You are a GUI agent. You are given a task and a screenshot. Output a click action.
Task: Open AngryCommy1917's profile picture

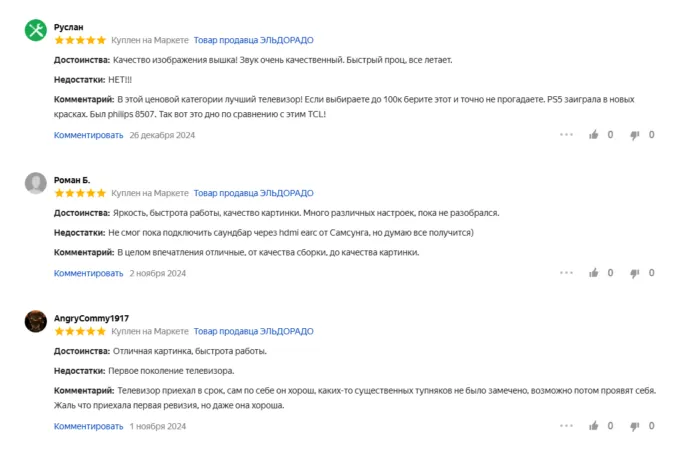(x=36, y=320)
